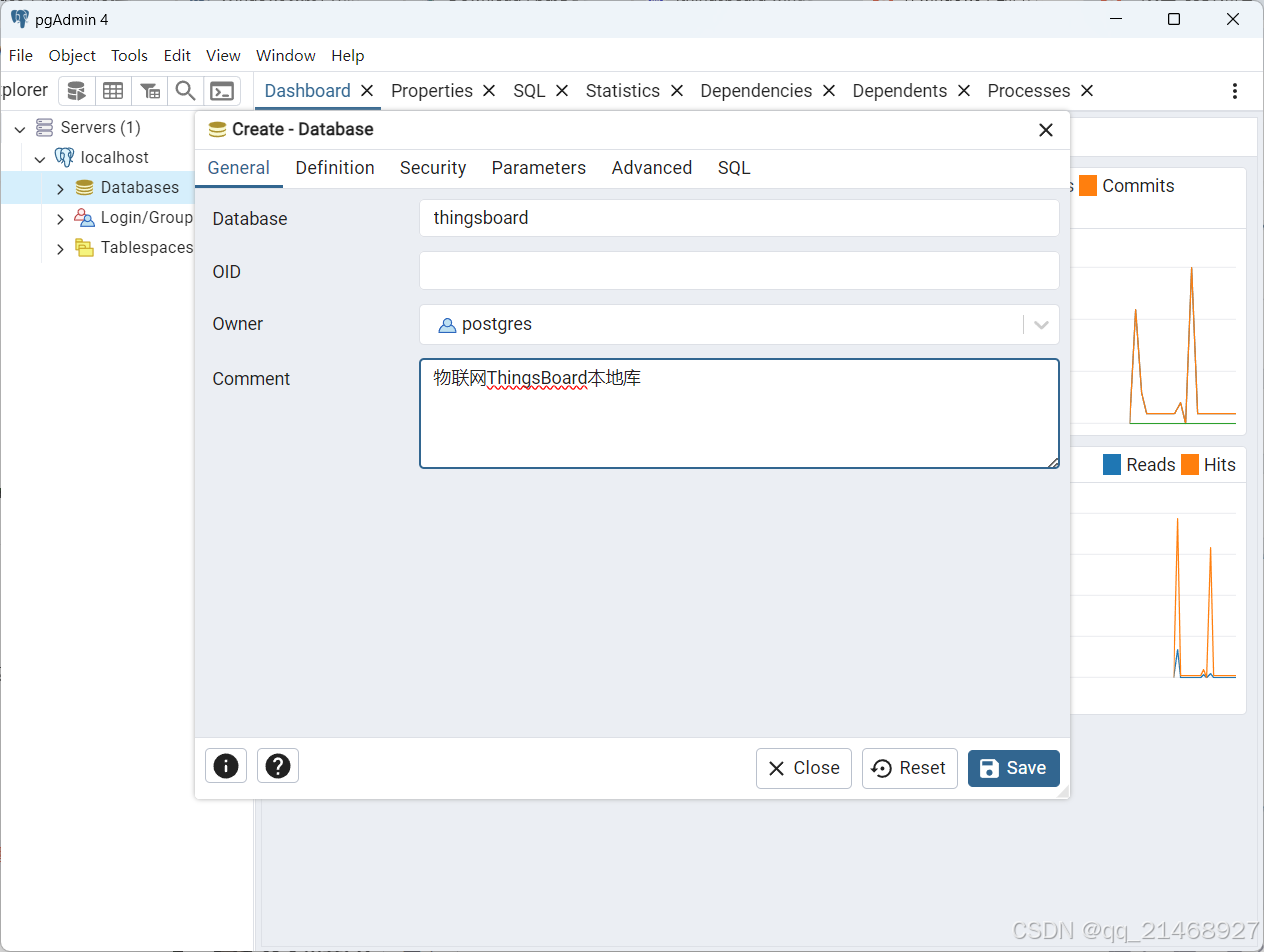1264x952 pixels.
Task: Open the Tools menu
Action: point(129,56)
